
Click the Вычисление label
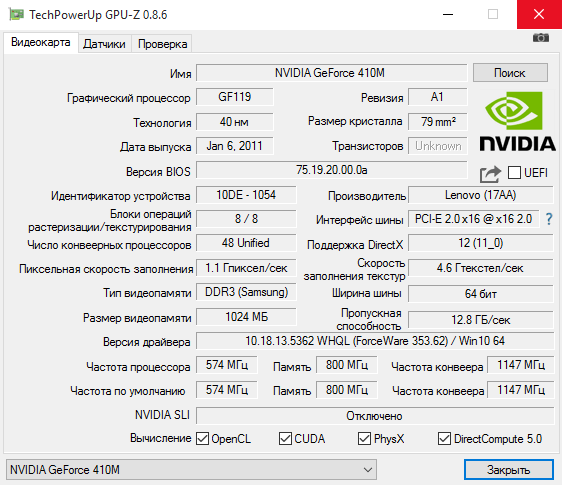coord(160,438)
